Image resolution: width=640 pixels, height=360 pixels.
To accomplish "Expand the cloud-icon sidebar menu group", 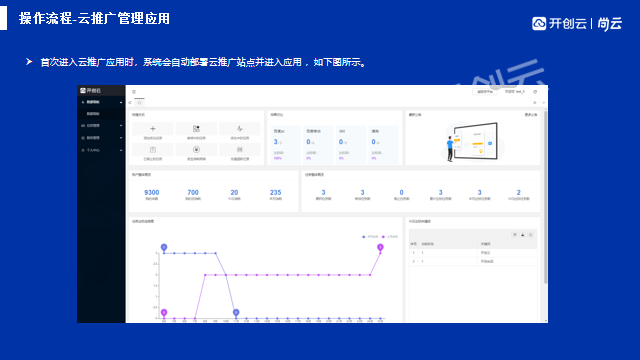I will [101, 126].
